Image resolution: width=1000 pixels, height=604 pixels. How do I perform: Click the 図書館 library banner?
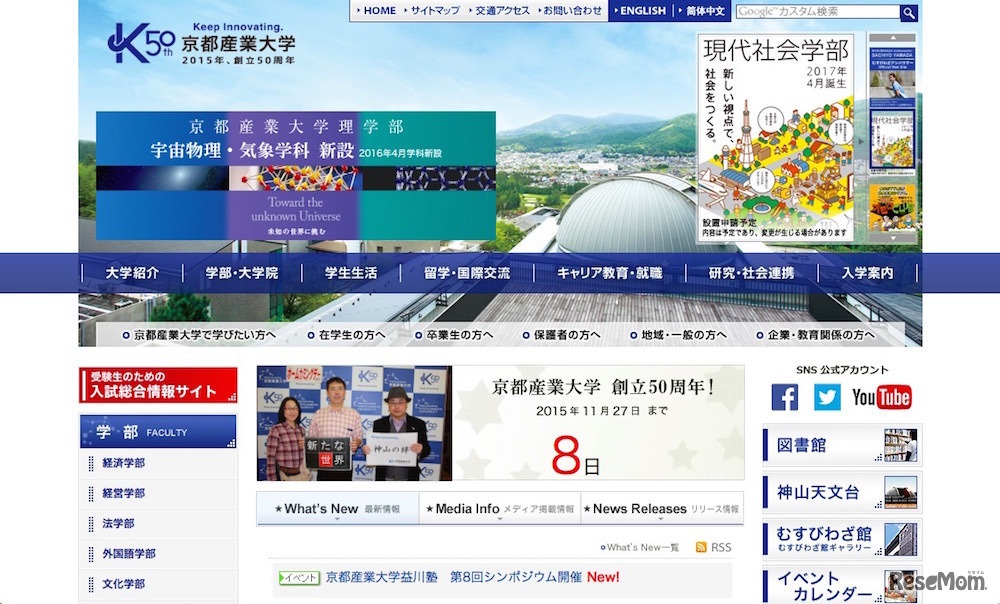tap(840, 446)
